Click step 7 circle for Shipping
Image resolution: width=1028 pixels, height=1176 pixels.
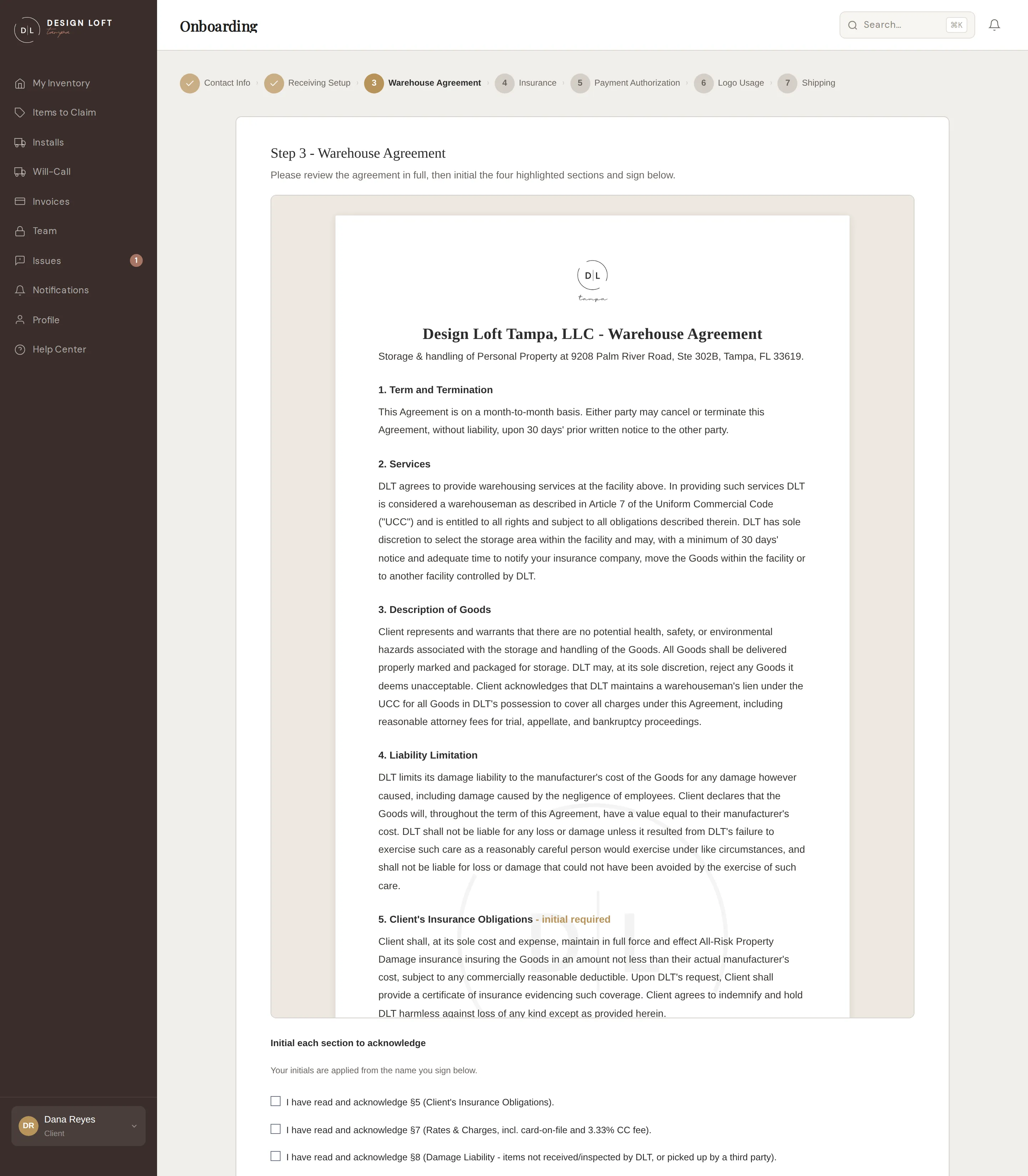tap(788, 83)
